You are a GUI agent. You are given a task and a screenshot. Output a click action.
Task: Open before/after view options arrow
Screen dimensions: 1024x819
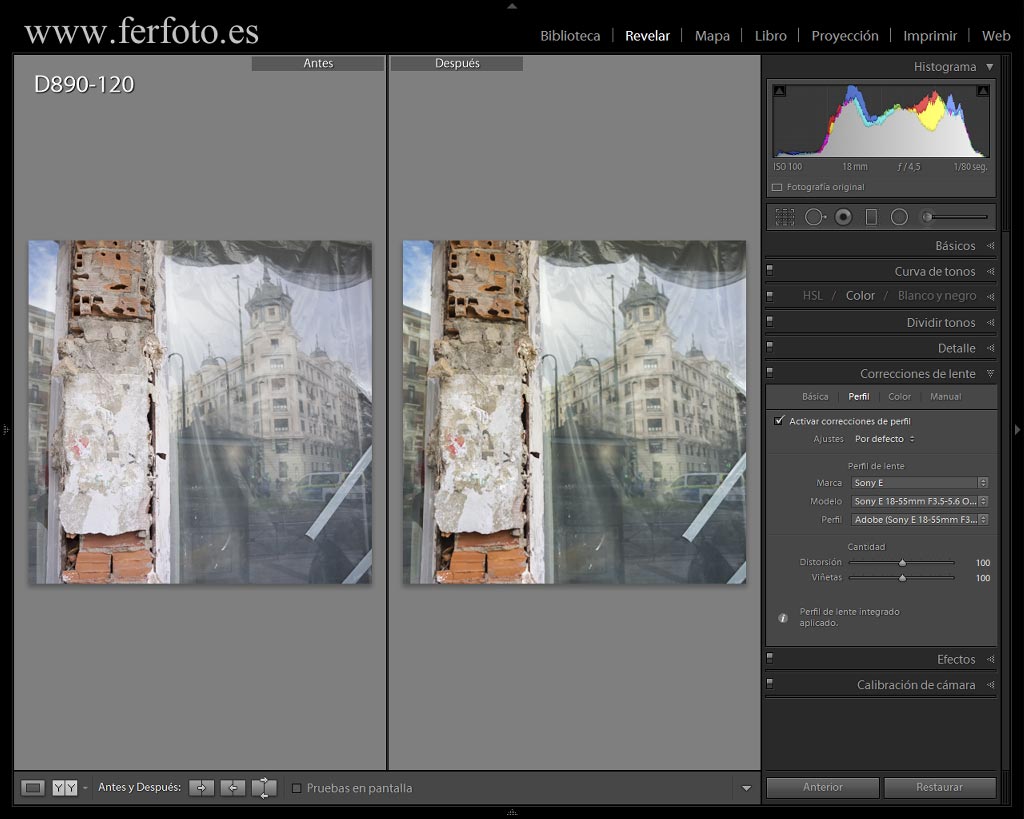pos(85,788)
